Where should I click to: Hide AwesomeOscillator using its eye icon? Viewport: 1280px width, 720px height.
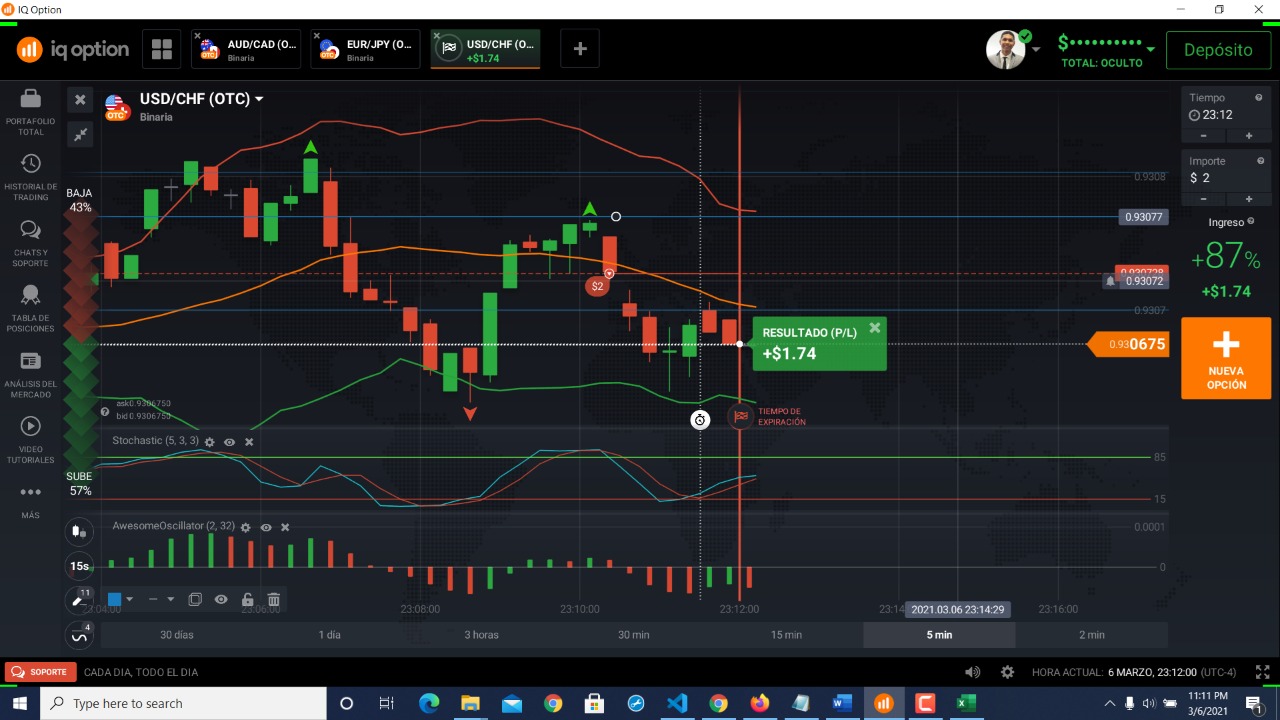click(x=266, y=527)
